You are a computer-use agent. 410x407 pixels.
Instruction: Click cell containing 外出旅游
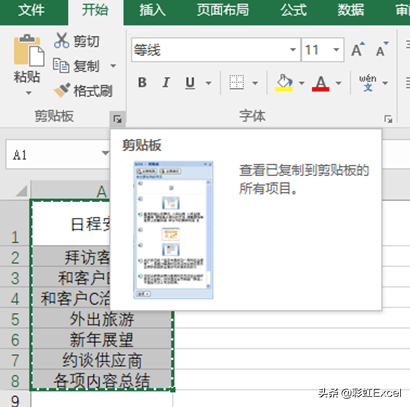coord(102,319)
